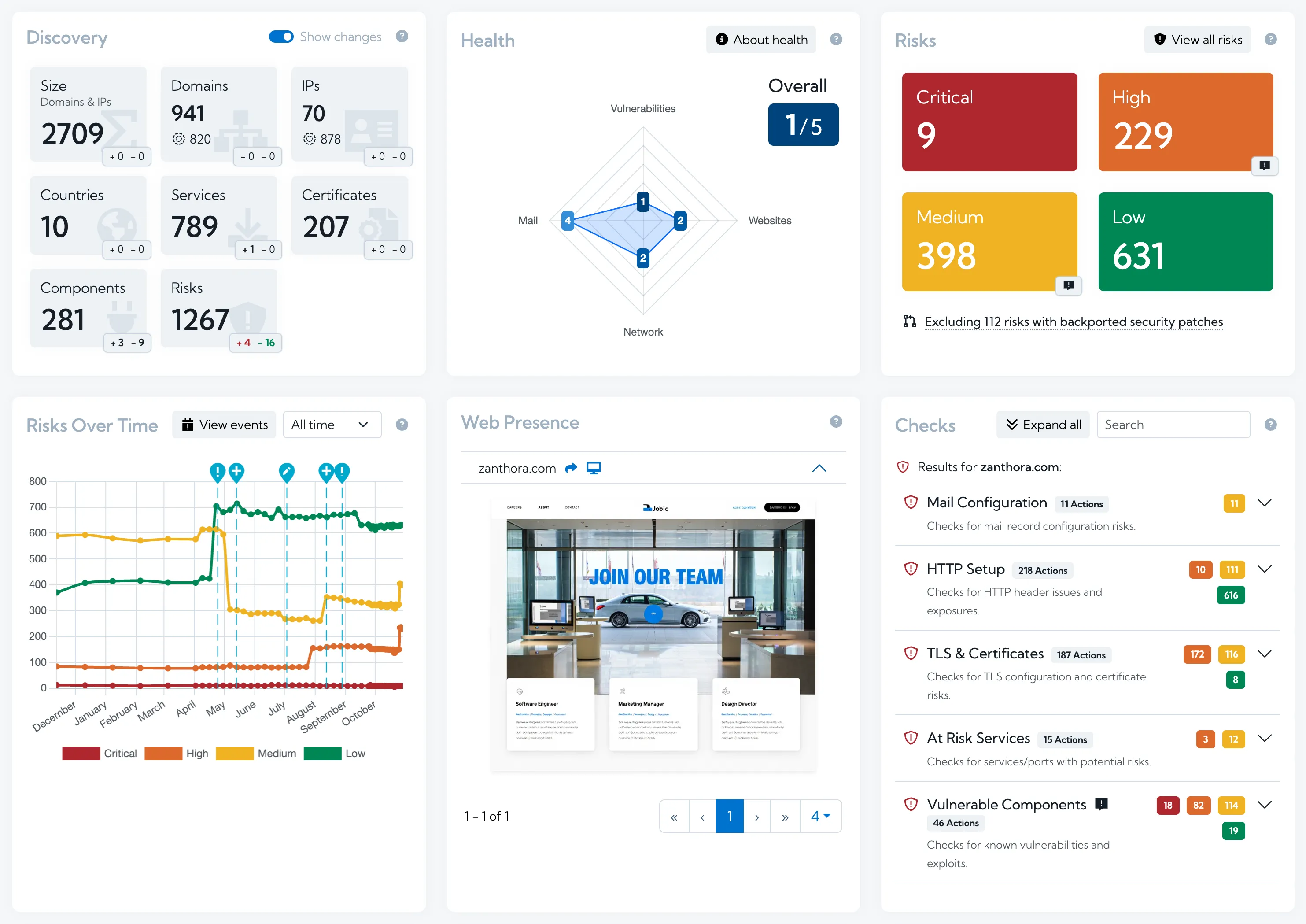Open the Risks panel help icon
This screenshot has width=1306, height=924.
[1271, 39]
